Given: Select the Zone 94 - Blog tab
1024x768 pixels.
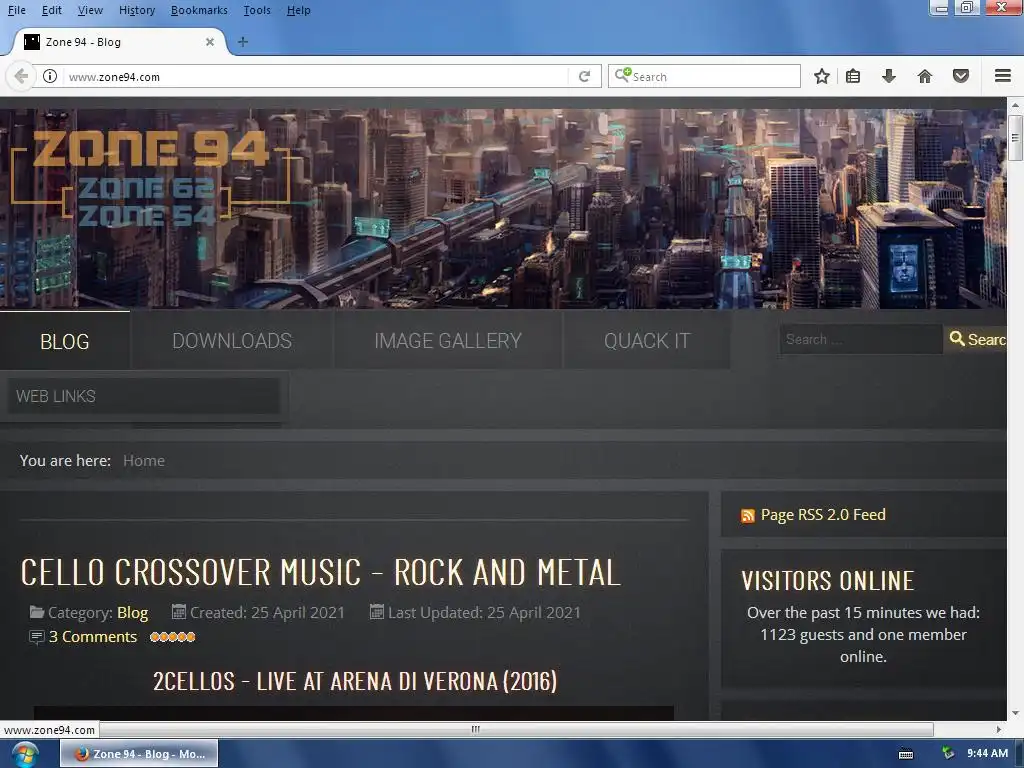Looking at the screenshot, I should tap(118, 42).
